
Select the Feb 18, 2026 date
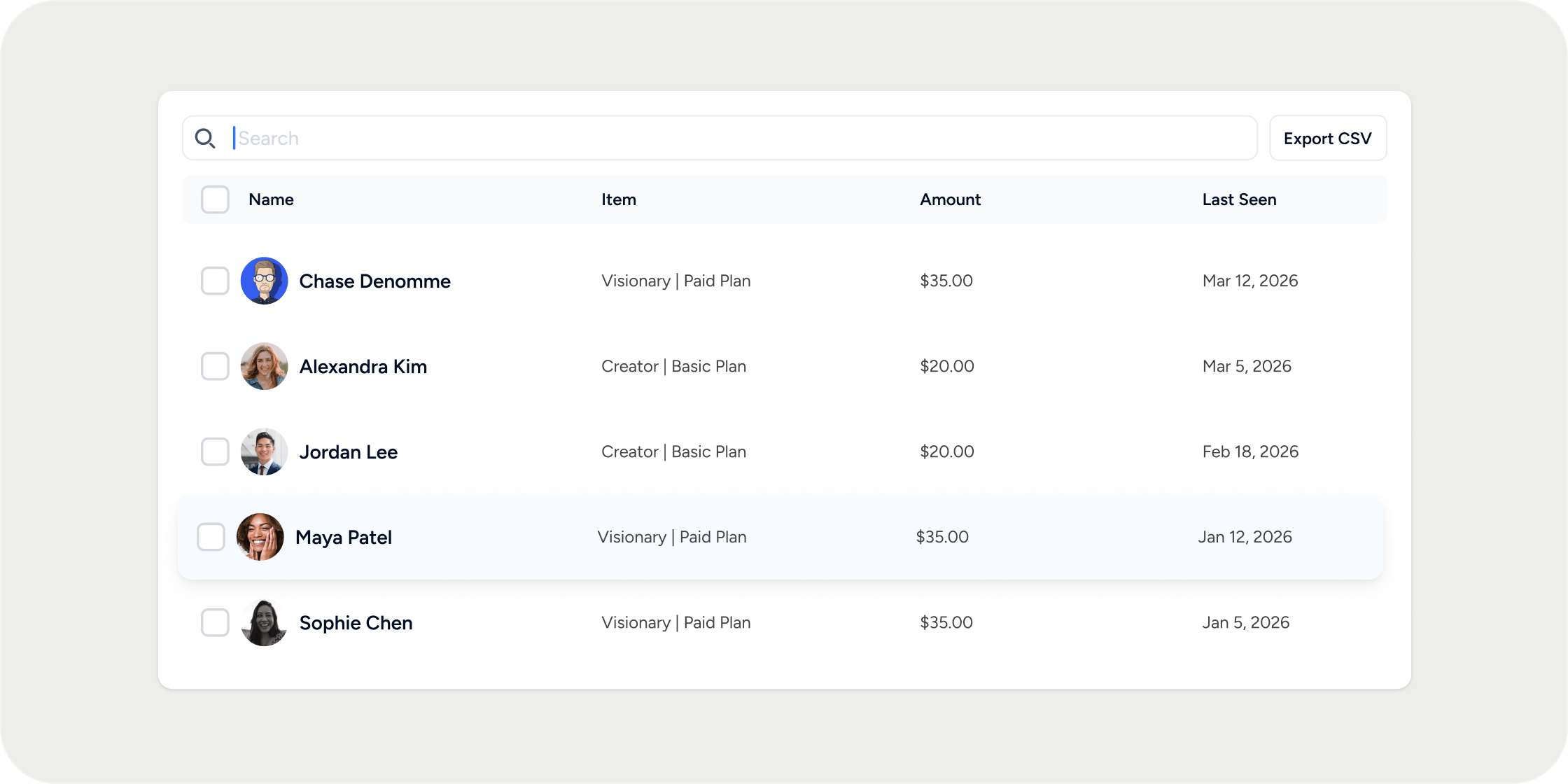point(1250,451)
